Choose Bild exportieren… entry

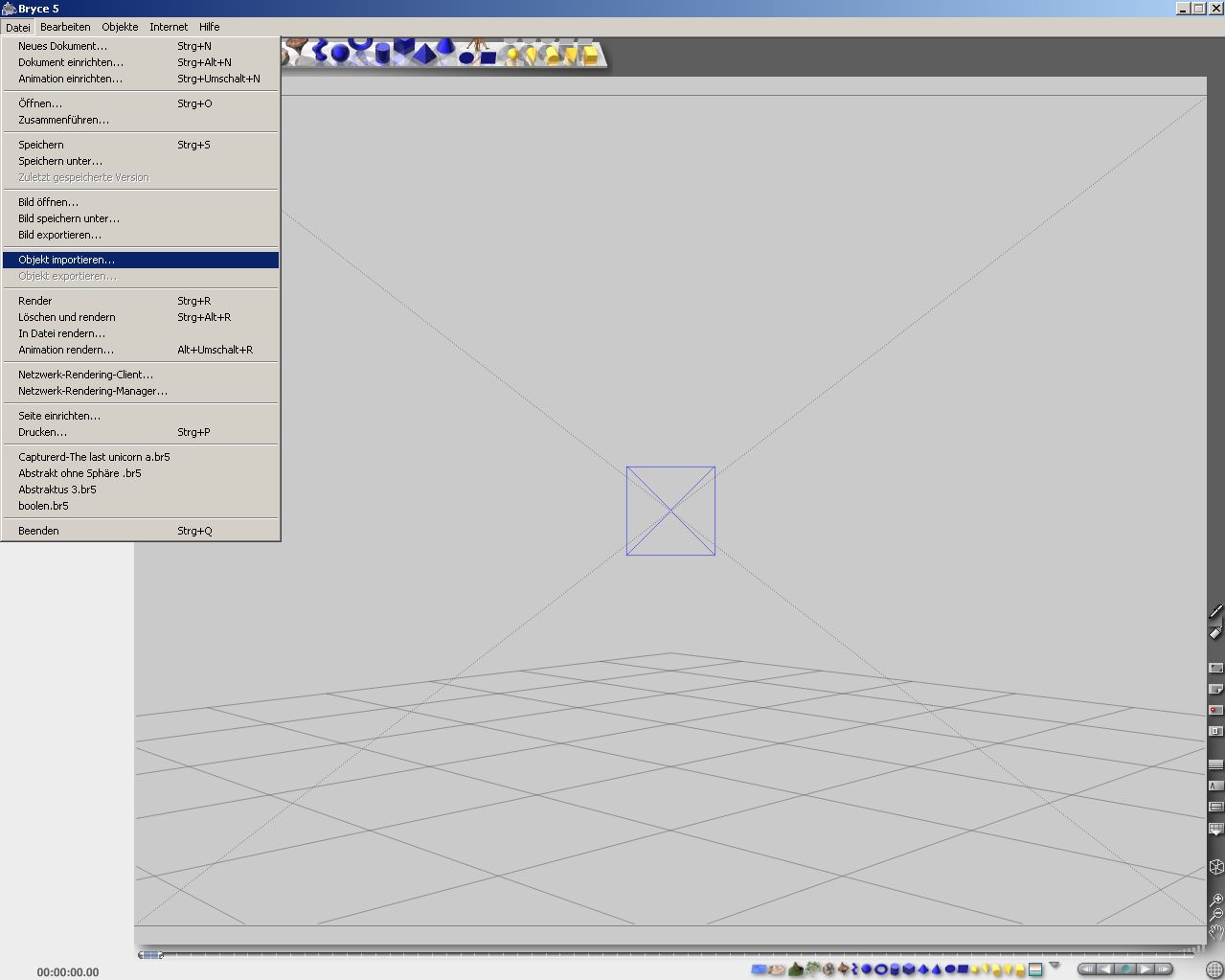(x=141, y=235)
